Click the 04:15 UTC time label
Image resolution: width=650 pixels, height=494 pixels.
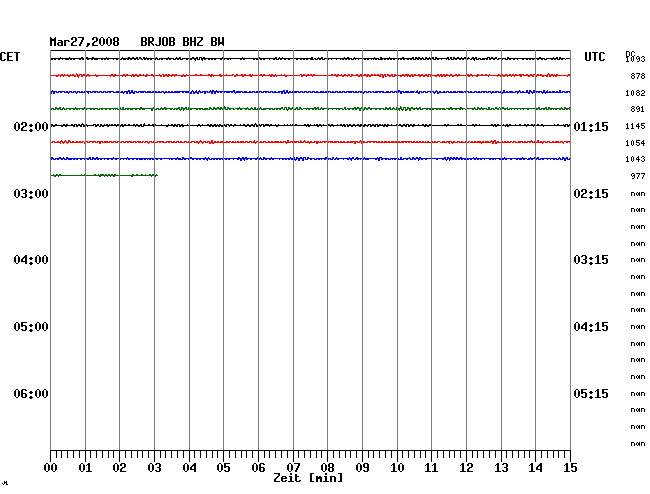tap(591, 327)
